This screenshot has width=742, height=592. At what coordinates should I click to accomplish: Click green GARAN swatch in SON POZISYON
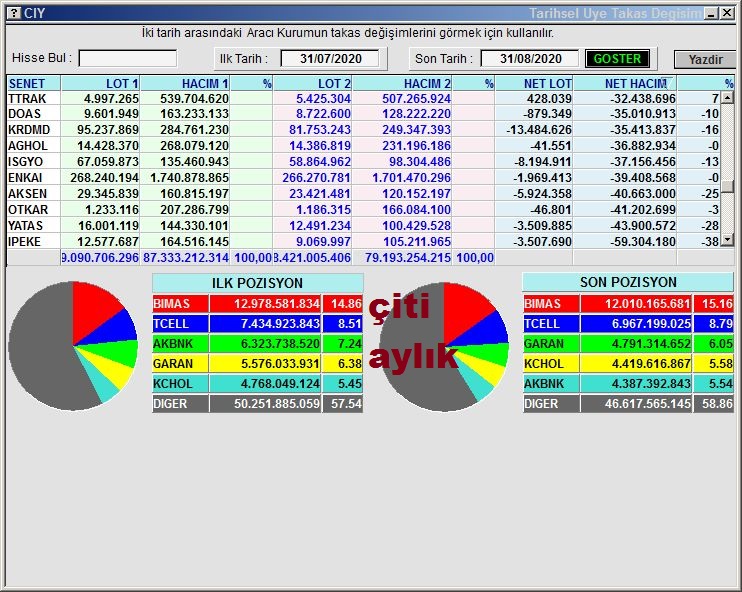coord(551,344)
